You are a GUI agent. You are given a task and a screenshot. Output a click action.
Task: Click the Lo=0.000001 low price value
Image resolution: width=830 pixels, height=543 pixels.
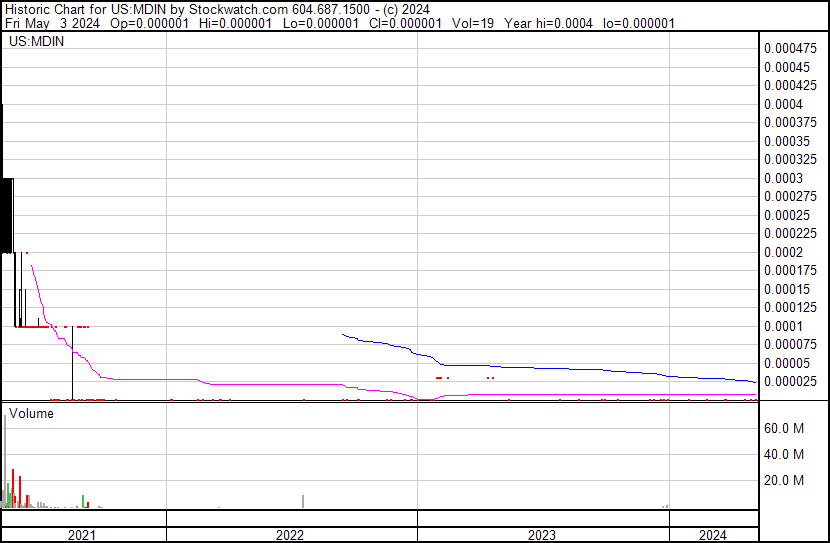pos(321,23)
